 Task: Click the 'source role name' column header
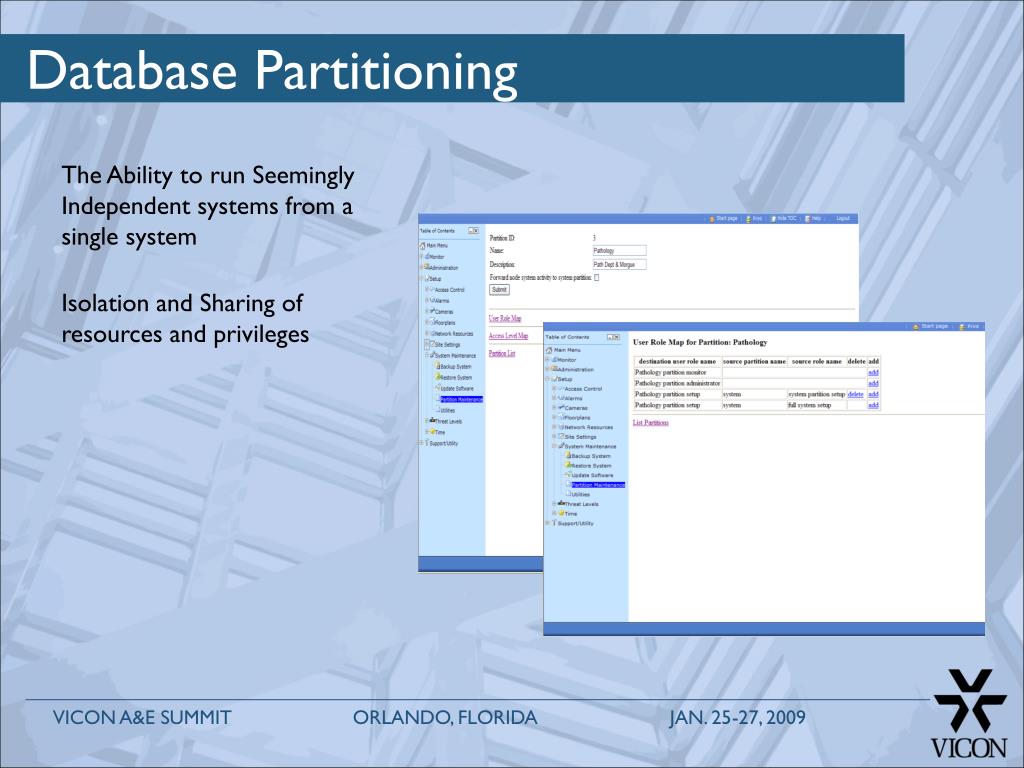point(817,361)
